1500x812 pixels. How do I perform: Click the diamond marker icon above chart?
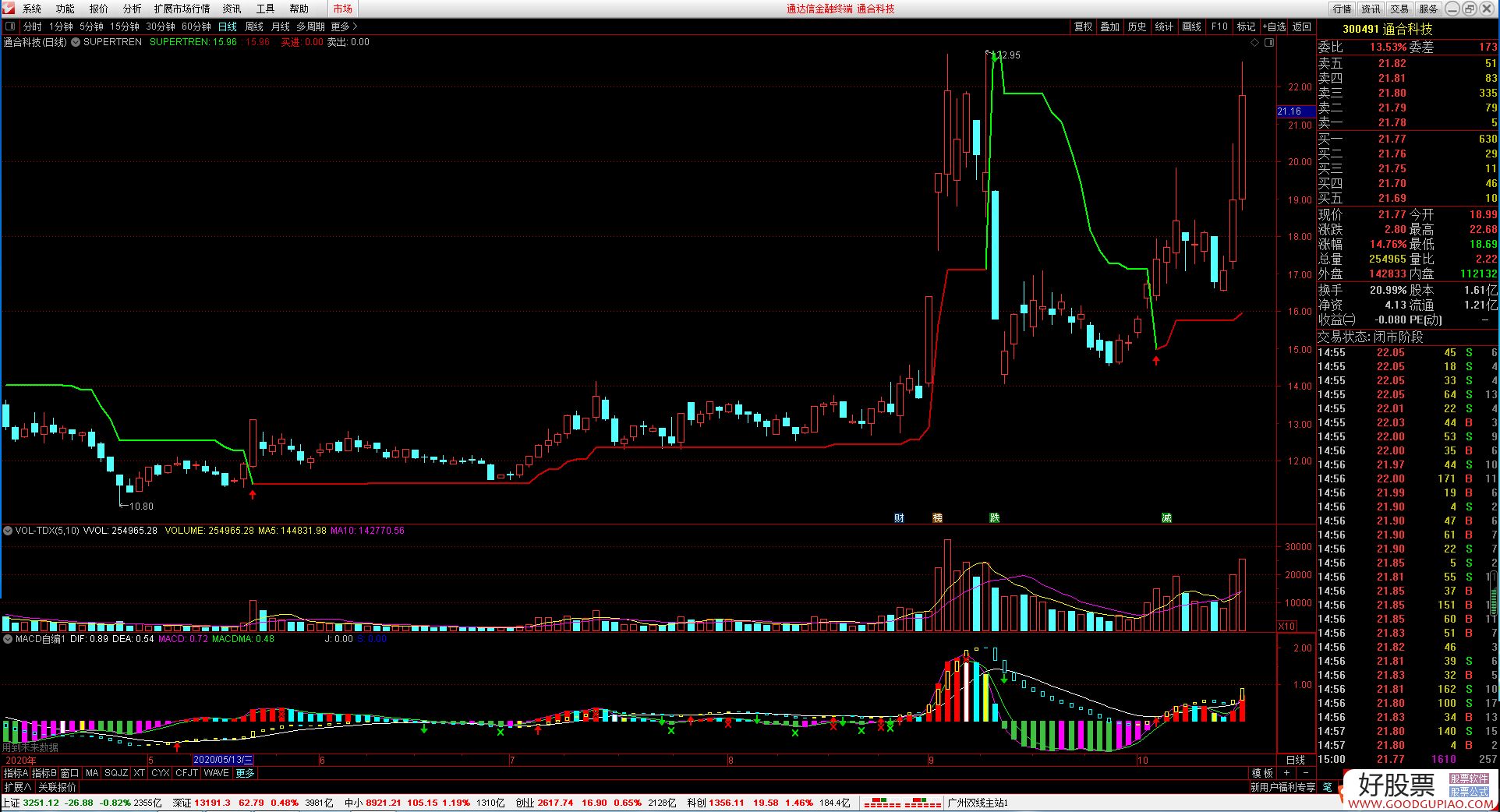click(1254, 43)
